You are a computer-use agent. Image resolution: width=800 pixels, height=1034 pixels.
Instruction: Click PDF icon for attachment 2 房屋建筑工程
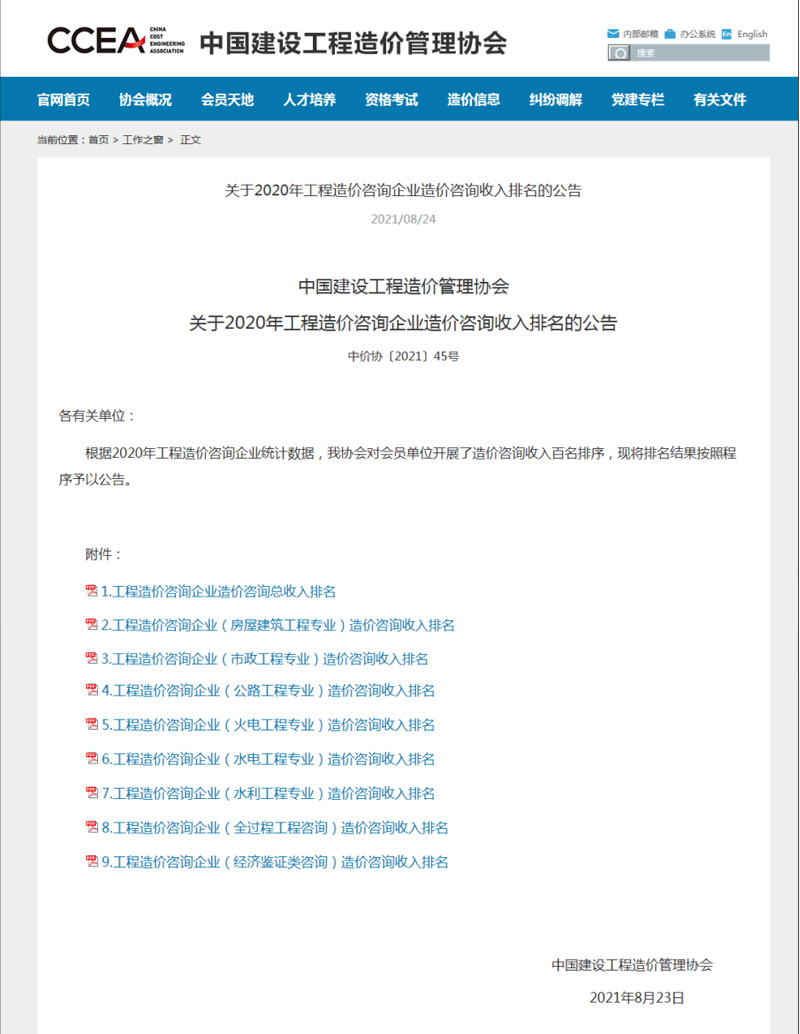(x=91, y=624)
